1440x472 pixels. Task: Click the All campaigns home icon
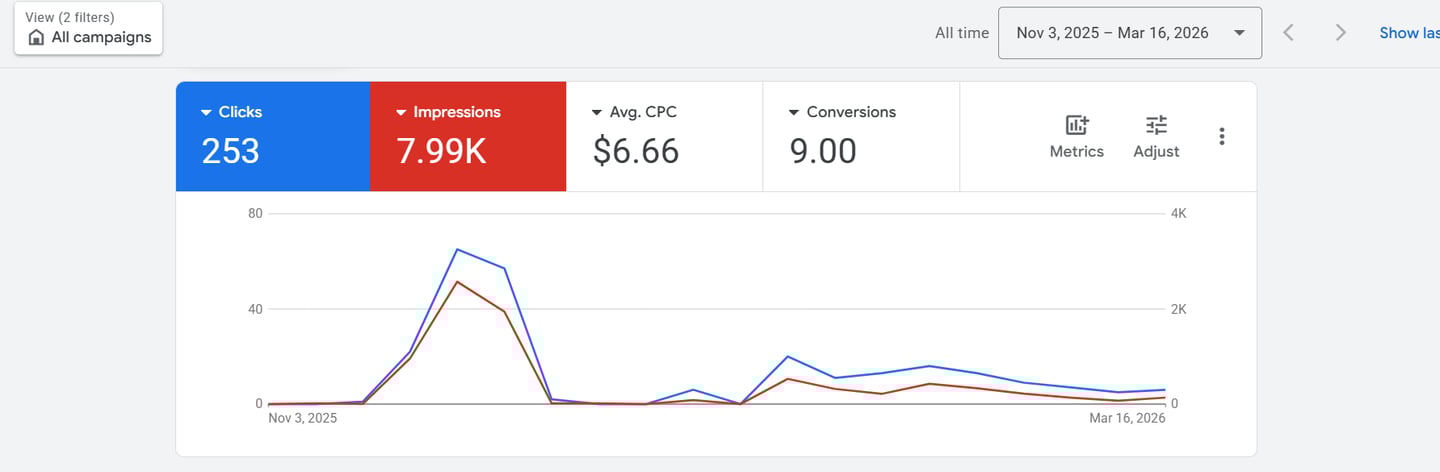36,38
